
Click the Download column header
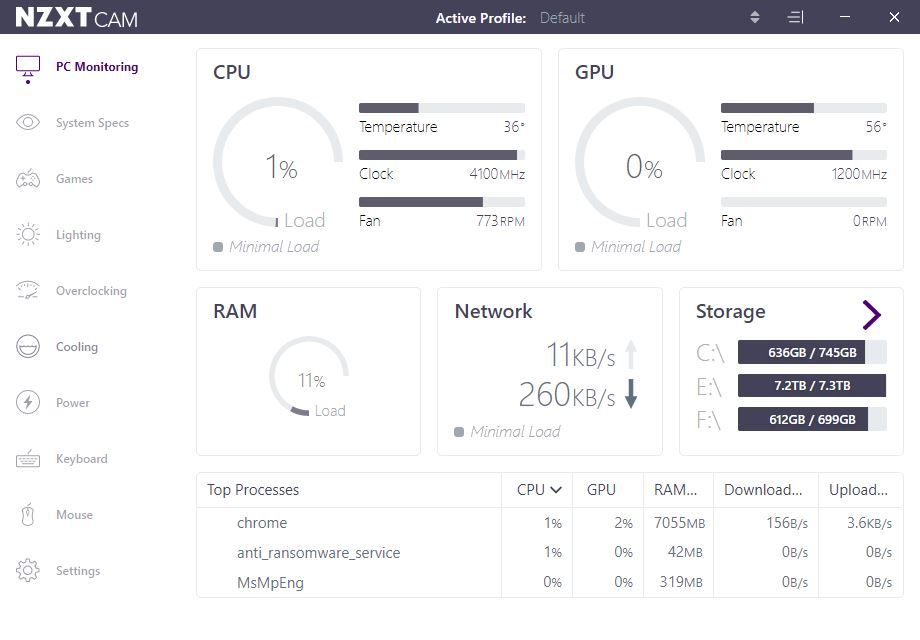[763, 490]
